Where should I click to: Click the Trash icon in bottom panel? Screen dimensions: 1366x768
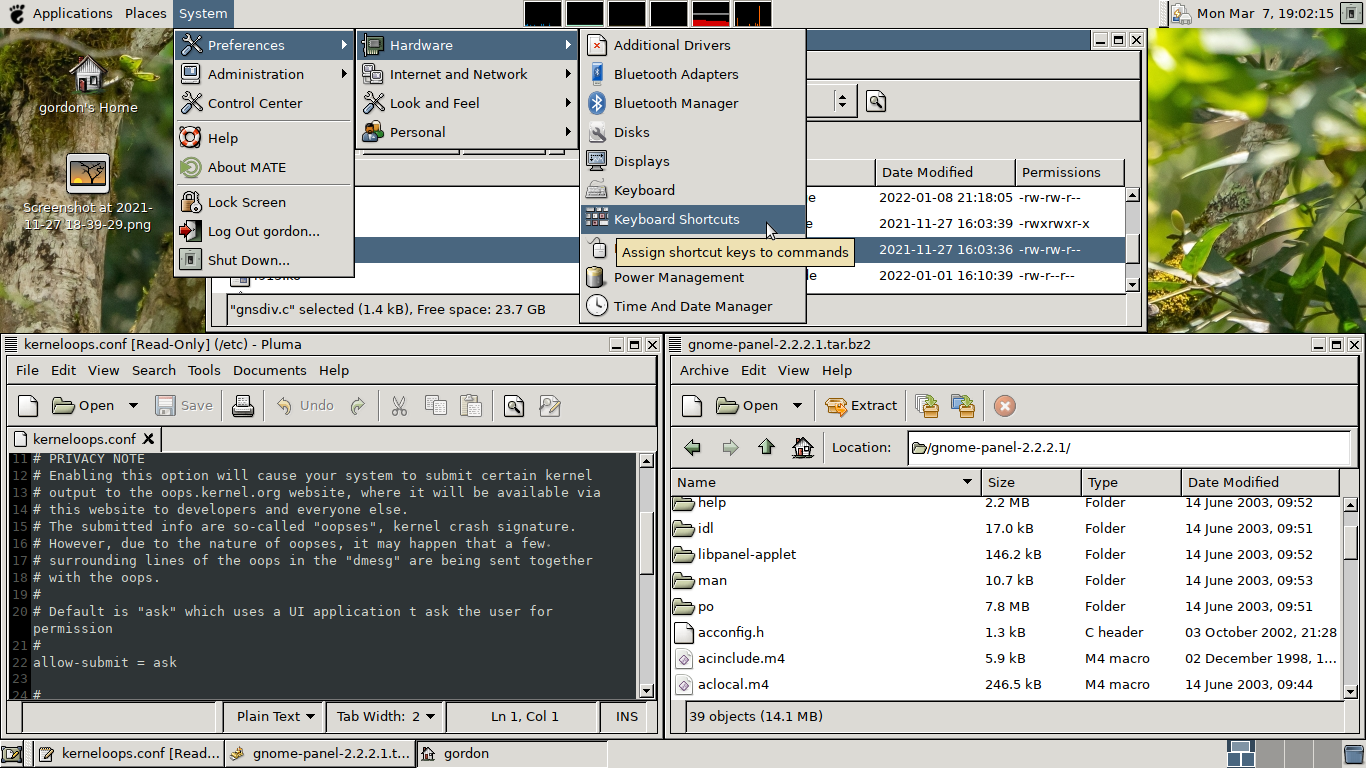(1352, 754)
